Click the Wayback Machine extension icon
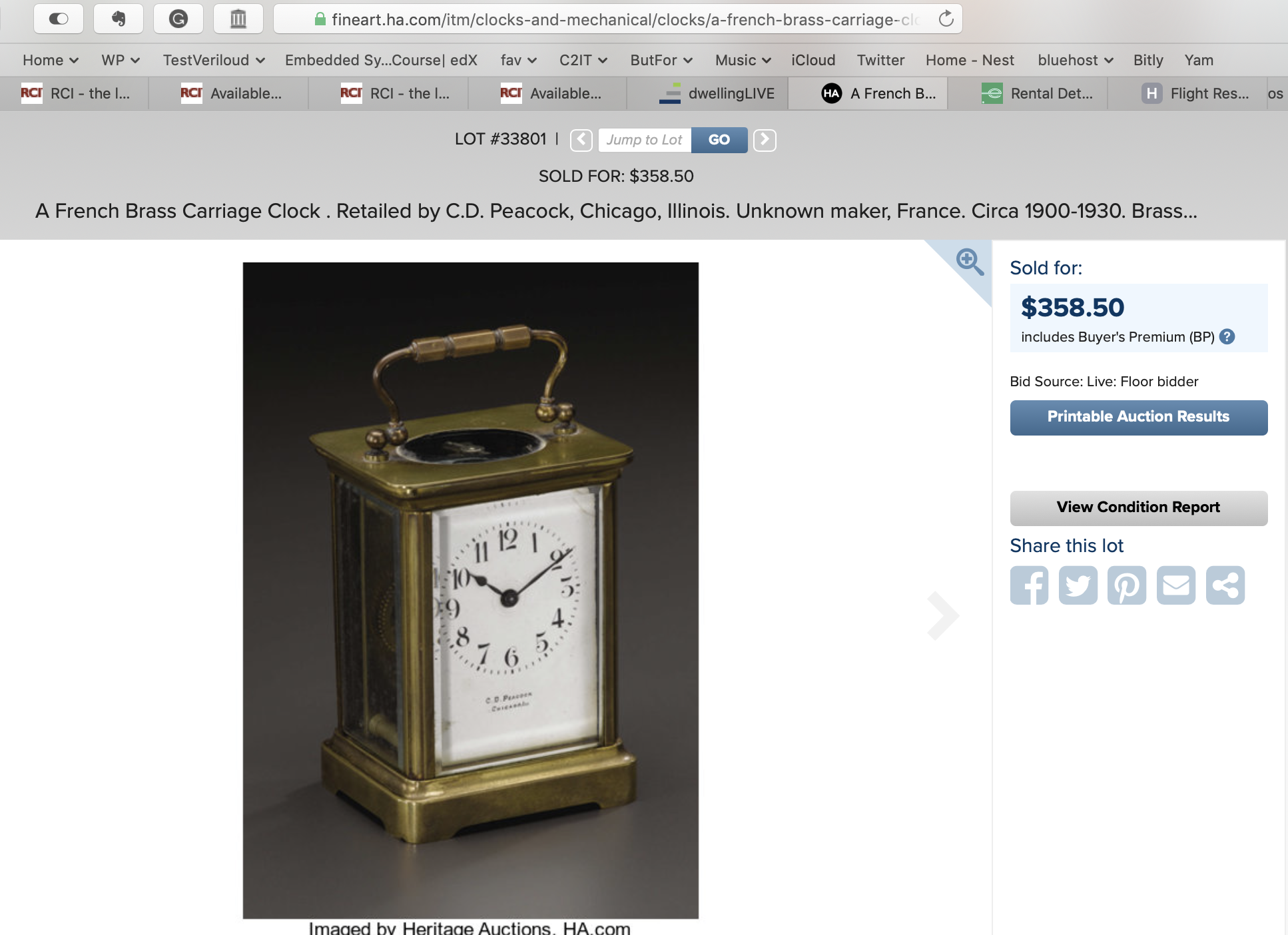Screen dimensions: 1288x935 238,19
